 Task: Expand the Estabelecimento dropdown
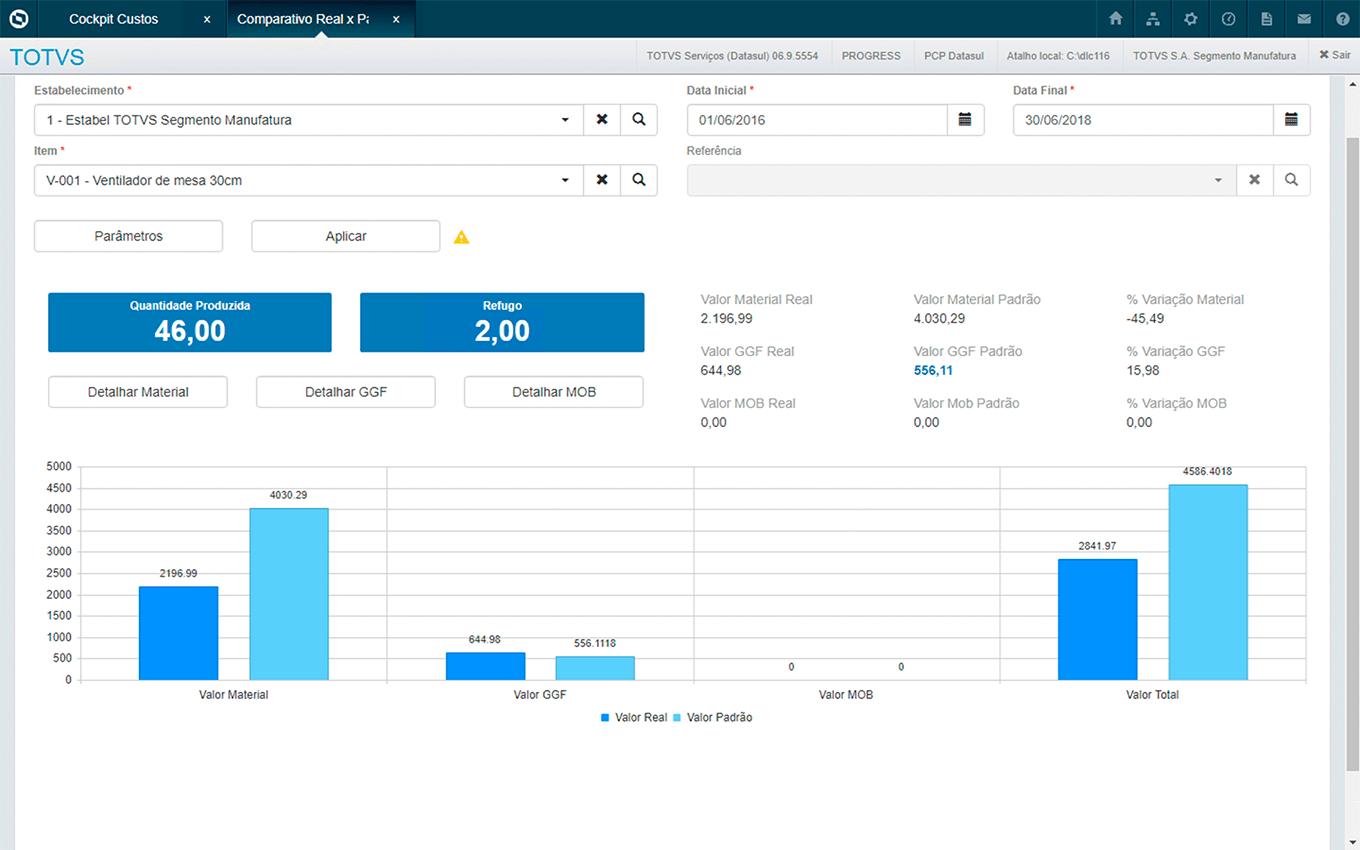pos(565,120)
